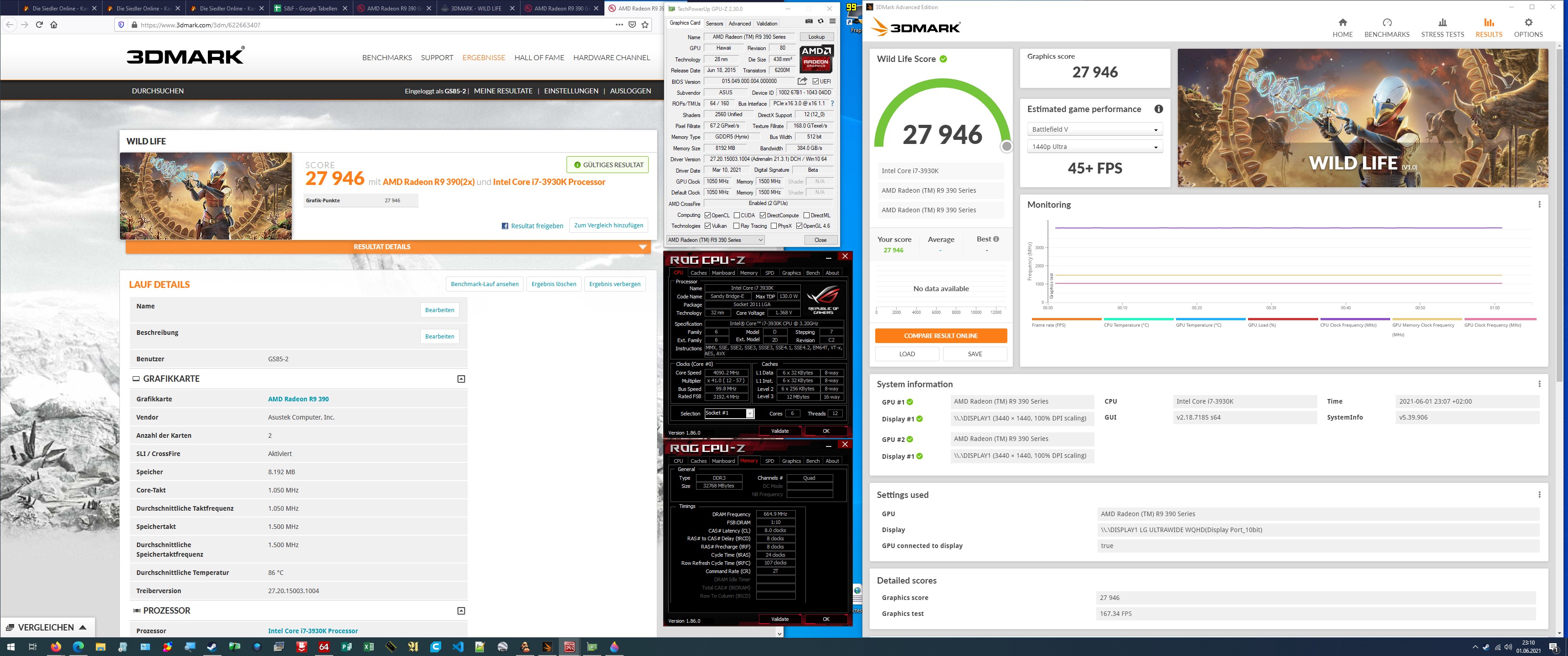Viewport: 1568px width, 656px height.
Task: Open the GPU-Z hamburger menu
Action: [x=832, y=21]
